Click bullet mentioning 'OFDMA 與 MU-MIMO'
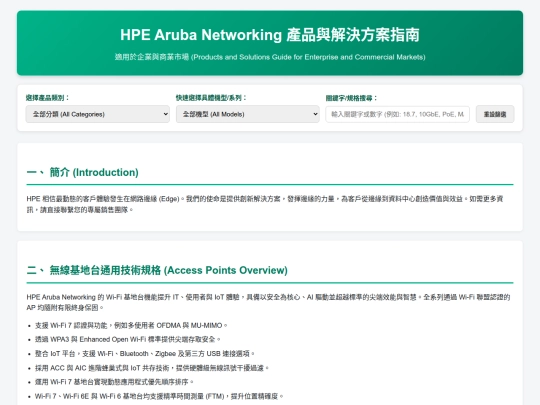This screenshot has height=405, width=540. (131, 325)
